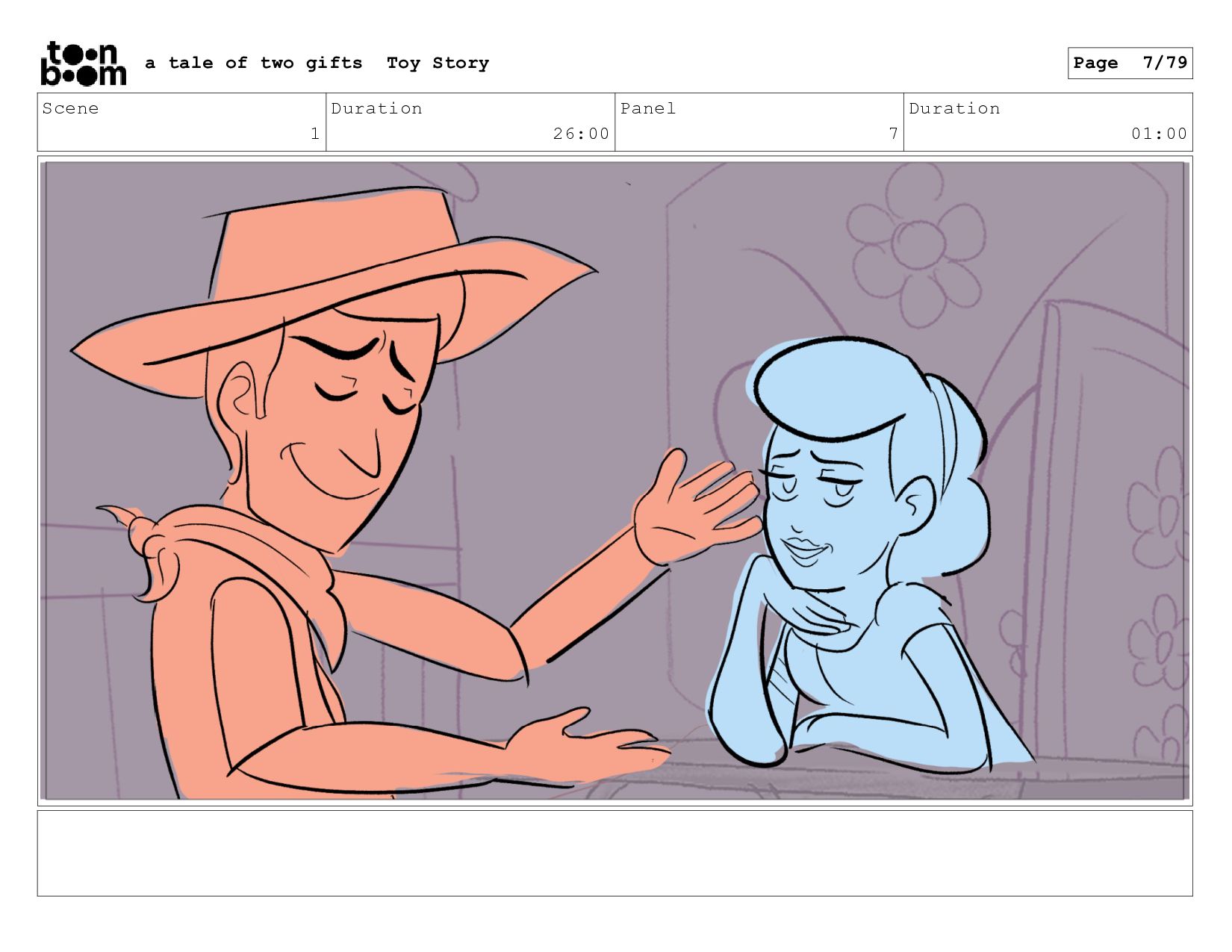Select the 'Toy Story' title text
1232x952 pixels.
point(438,63)
